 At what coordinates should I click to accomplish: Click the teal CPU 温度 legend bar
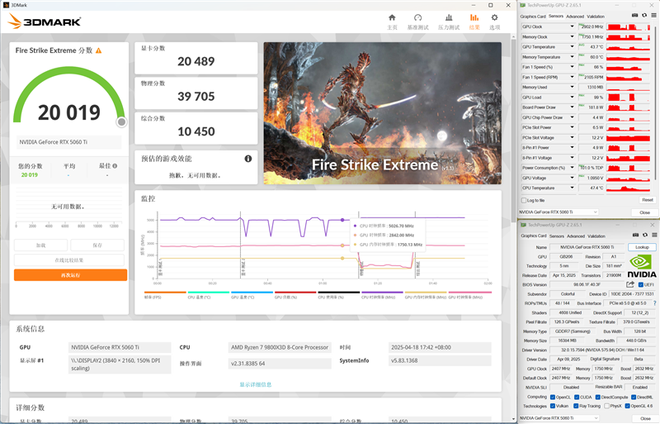(208, 292)
